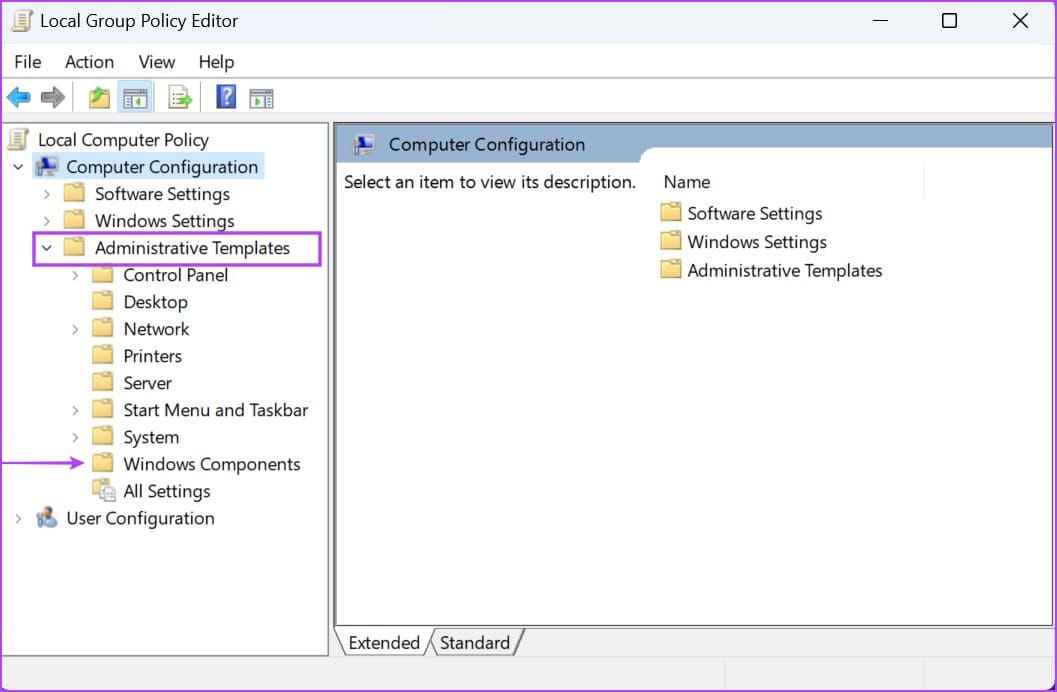Select Administrative Templates text in the right pane
The height and width of the screenshot is (692, 1057).
point(785,270)
